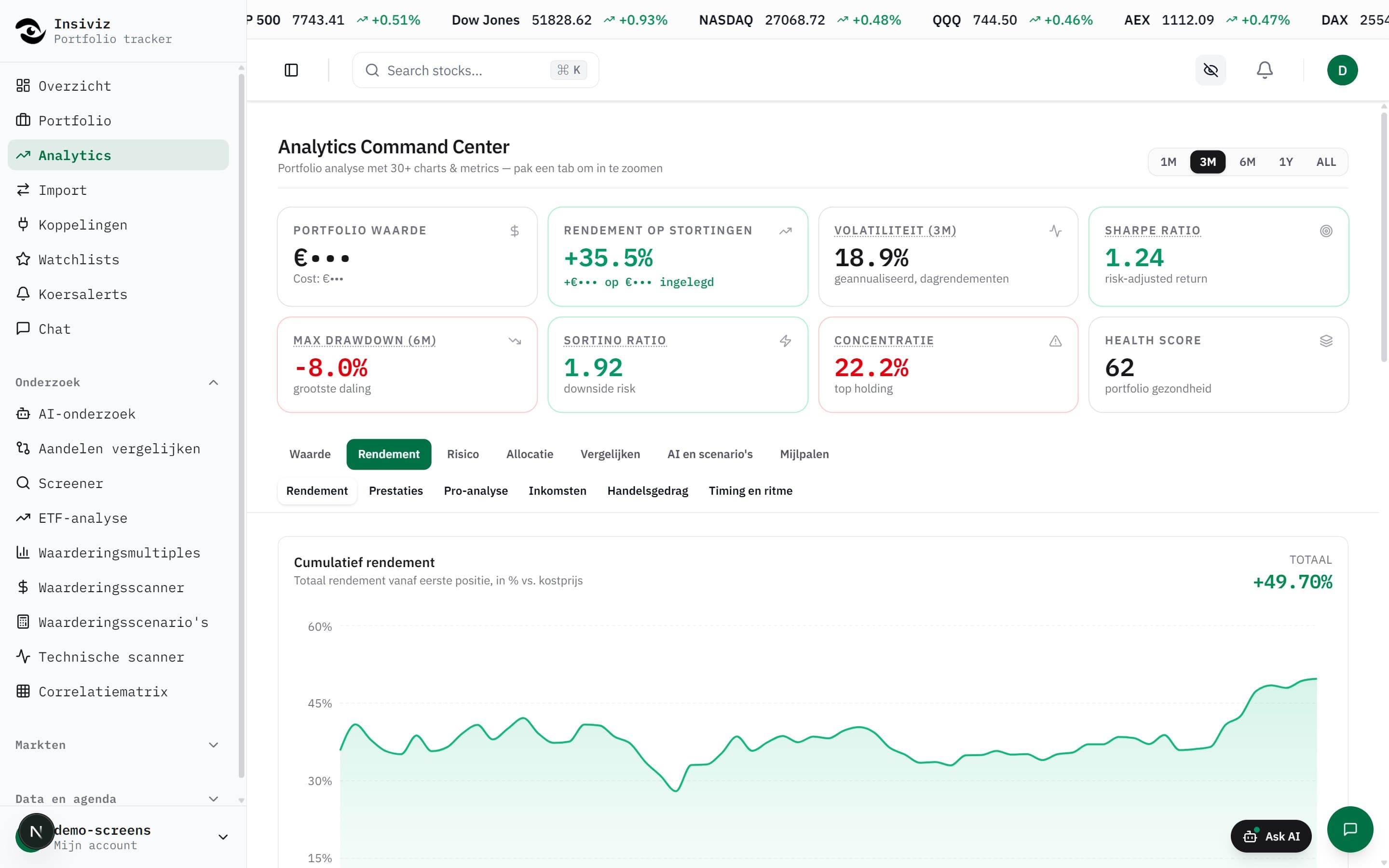The image size is (1389, 868).
Task: Click the Ask AI button
Action: [1271, 836]
